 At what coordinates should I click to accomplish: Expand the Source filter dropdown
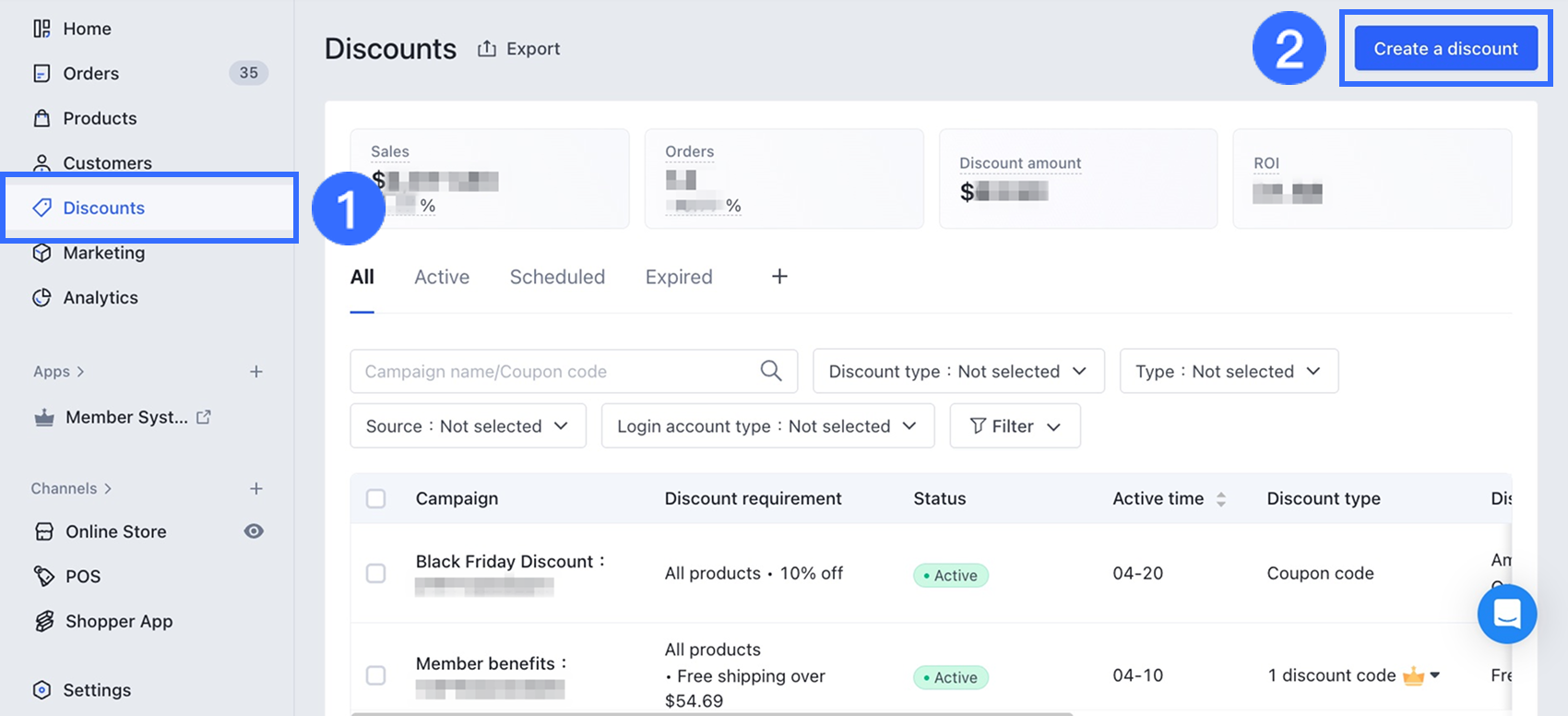(x=468, y=426)
